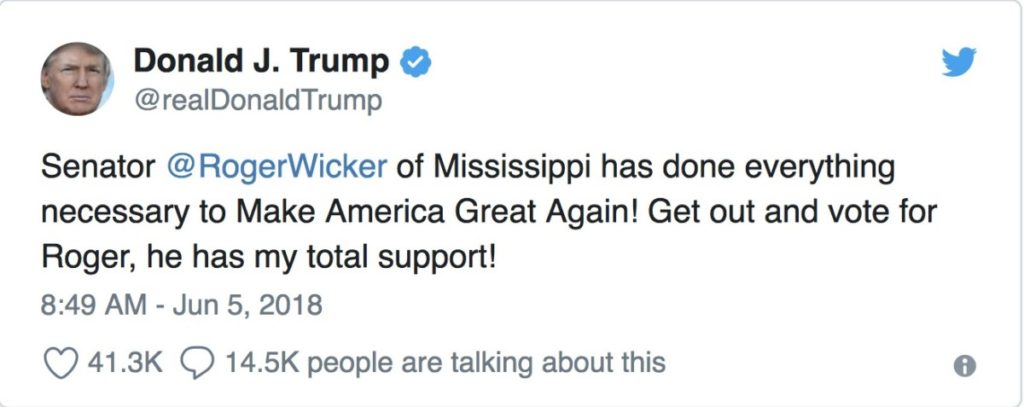Click the Twitter bird logo
Screen dimensions: 1024x407
coord(959,63)
